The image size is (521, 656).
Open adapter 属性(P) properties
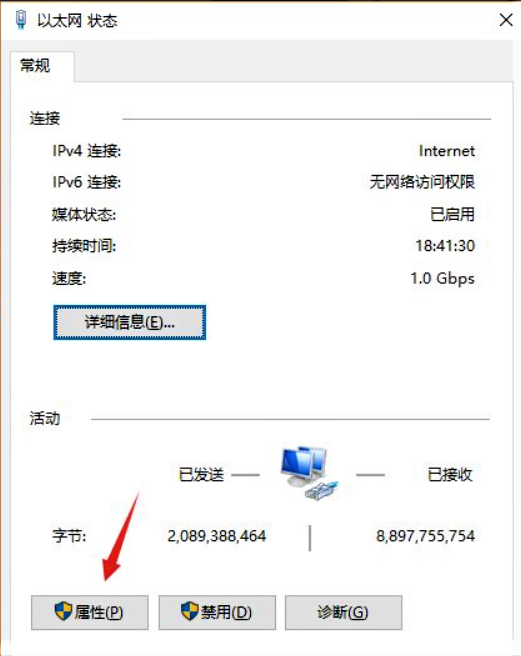point(90,612)
